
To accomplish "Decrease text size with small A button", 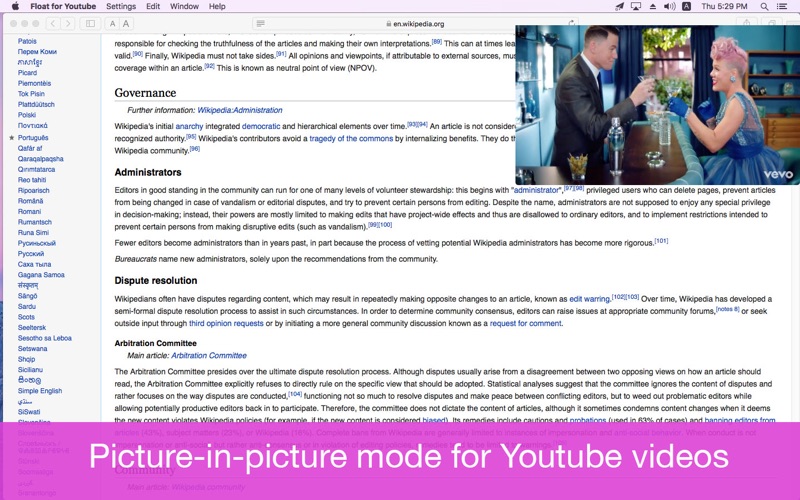I will (113, 23).
